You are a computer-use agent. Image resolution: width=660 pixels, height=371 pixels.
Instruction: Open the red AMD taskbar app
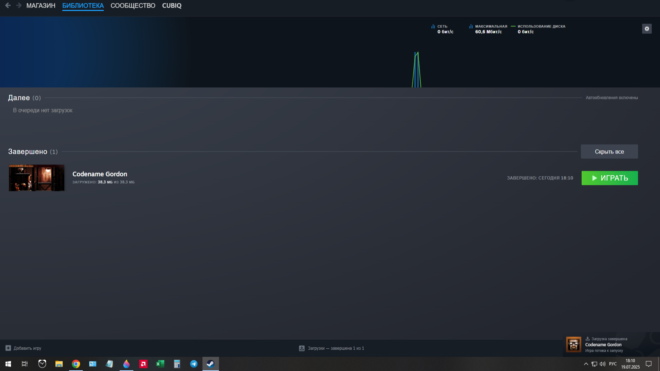pyautogui.click(x=143, y=364)
